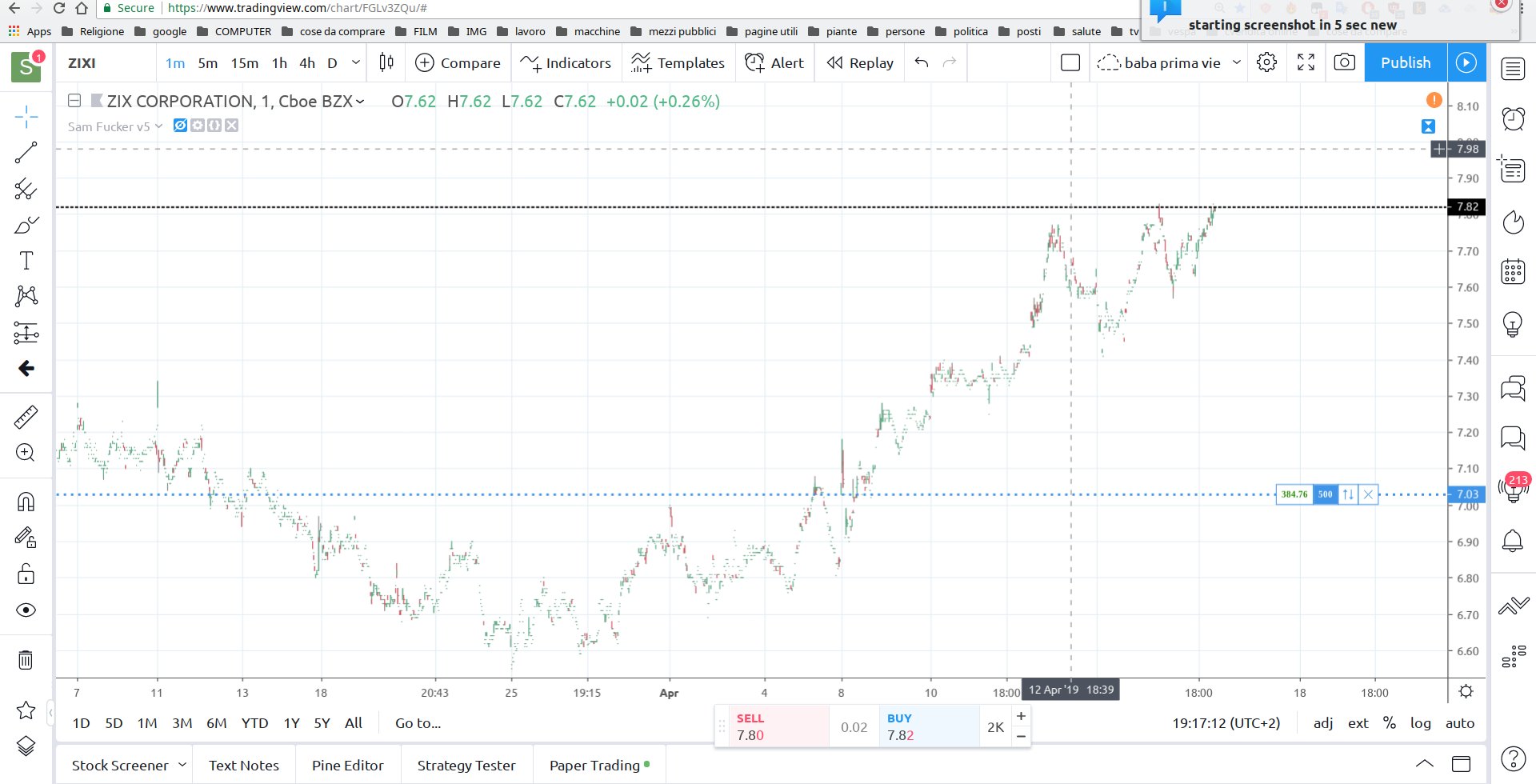Activate the zoom in tool
Image resolution: width=1536 pixels, height=784 pixels.
(x=26, y=453)
